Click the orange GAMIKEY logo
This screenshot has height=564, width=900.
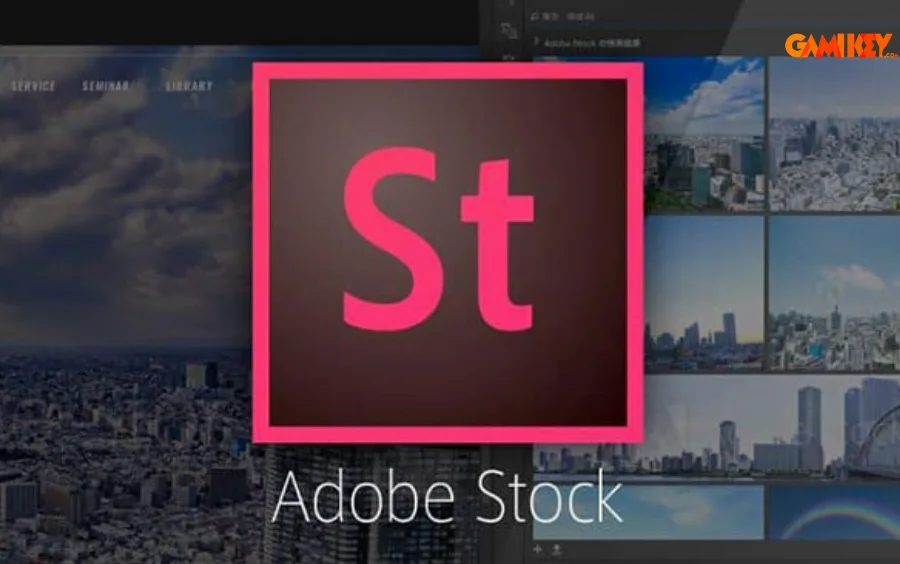(840, 45)
